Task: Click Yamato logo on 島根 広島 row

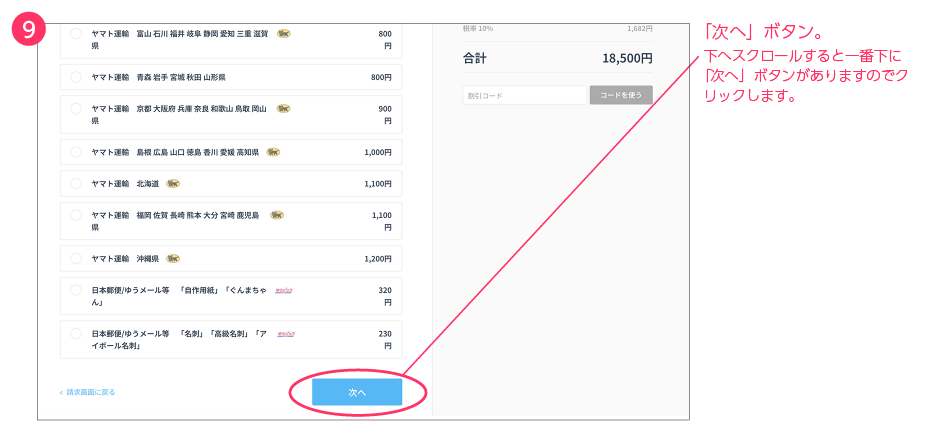Action: point(273,153)
